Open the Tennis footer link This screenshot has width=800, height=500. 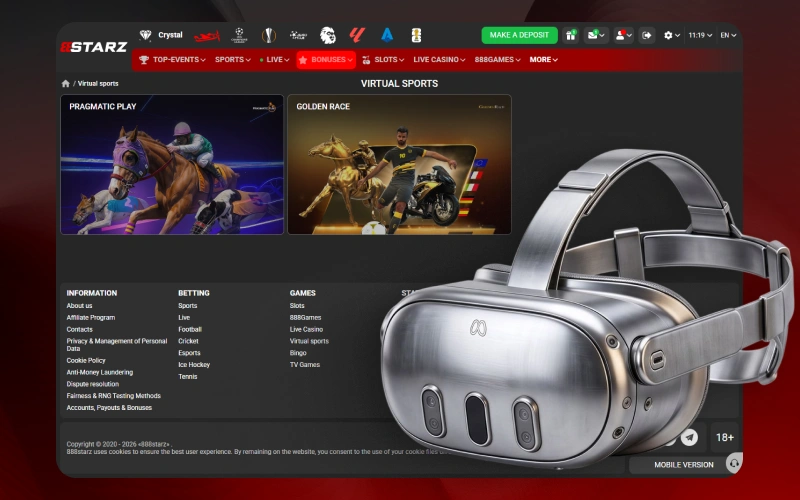pyautogui.click(x=187, y=377)
